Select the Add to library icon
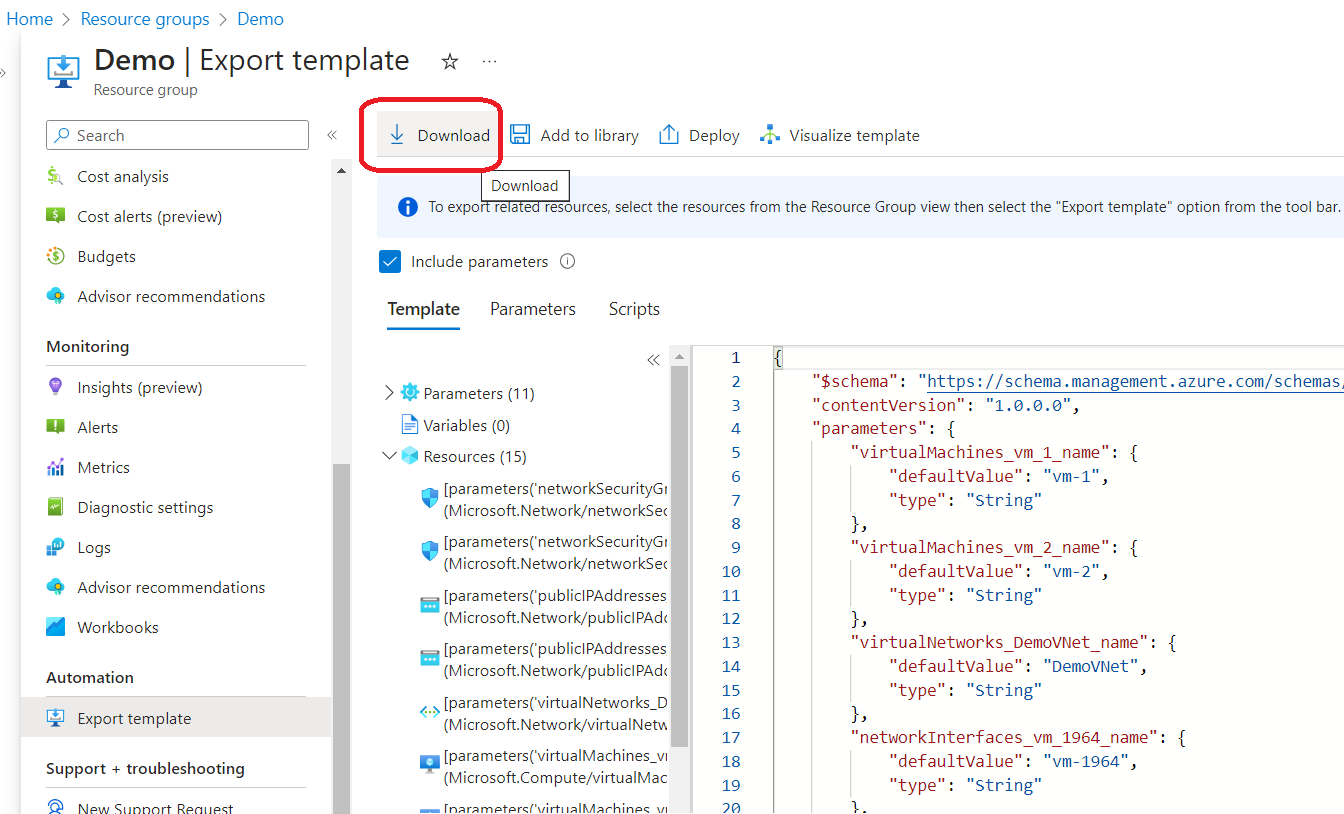The height and width of the screenshot is (814, 1344). tap(520, 134)
